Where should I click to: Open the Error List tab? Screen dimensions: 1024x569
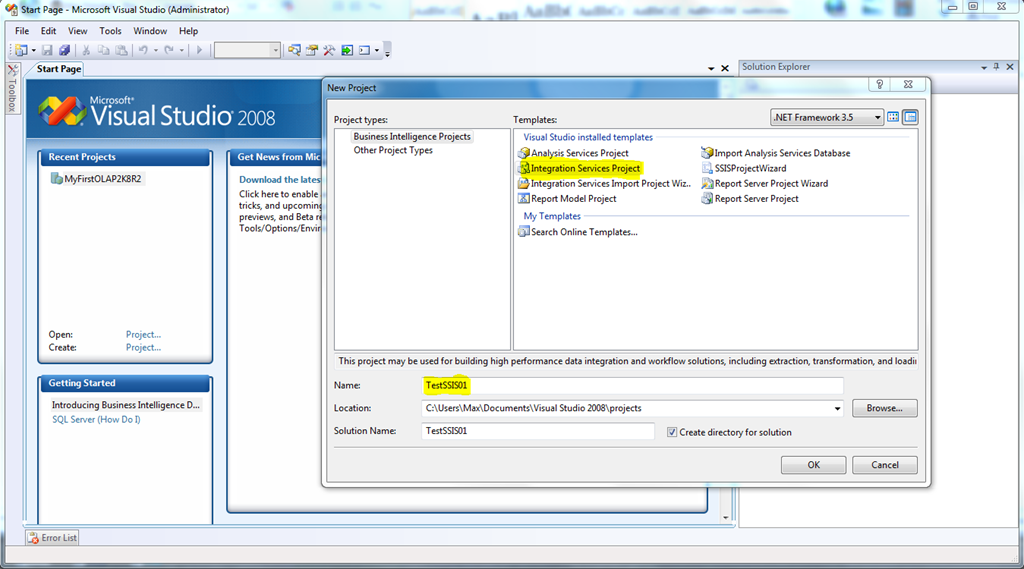52,538
